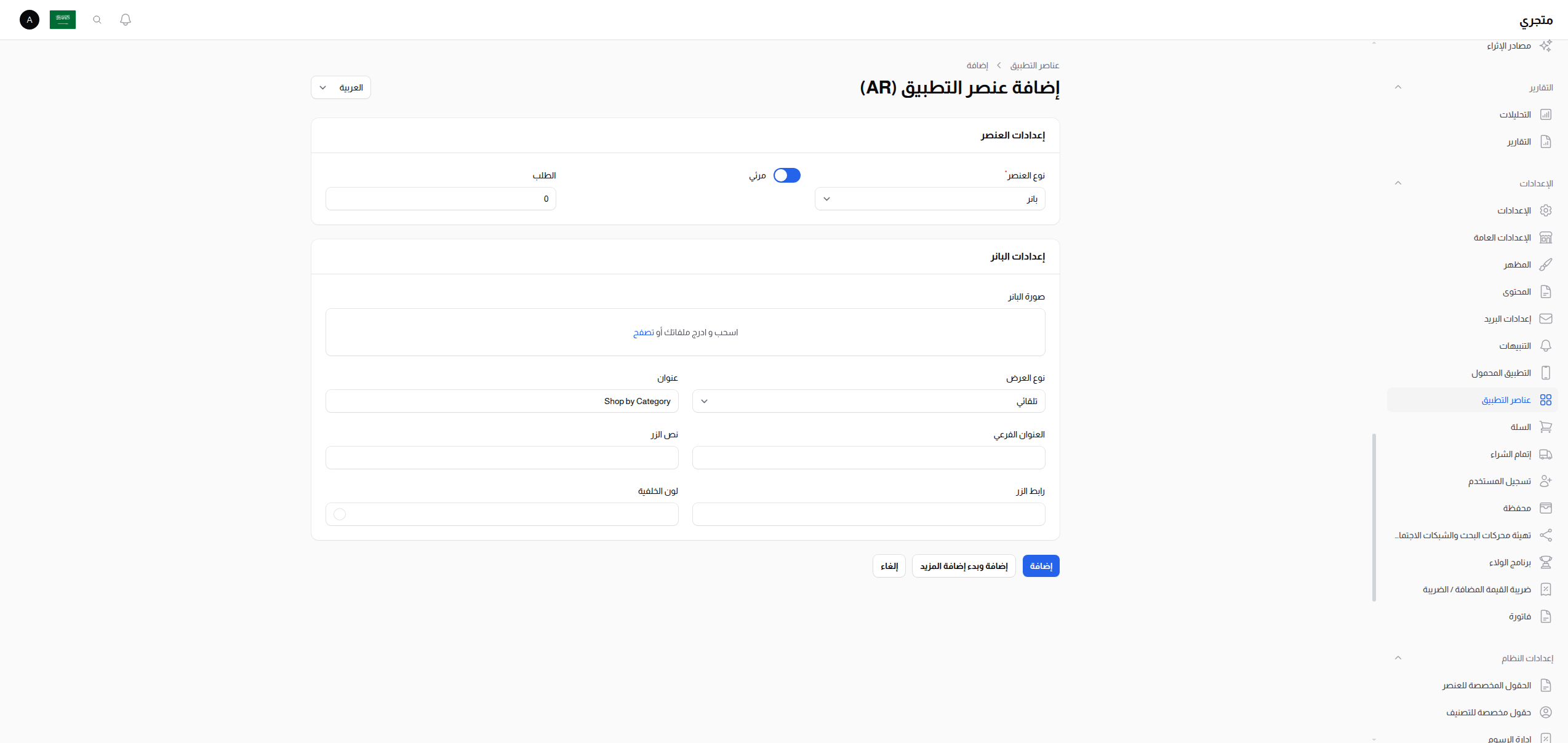Screen dimensions: 1568x743
Task: Click the Saudi flag language icon
Action: [x=62, y=20]
